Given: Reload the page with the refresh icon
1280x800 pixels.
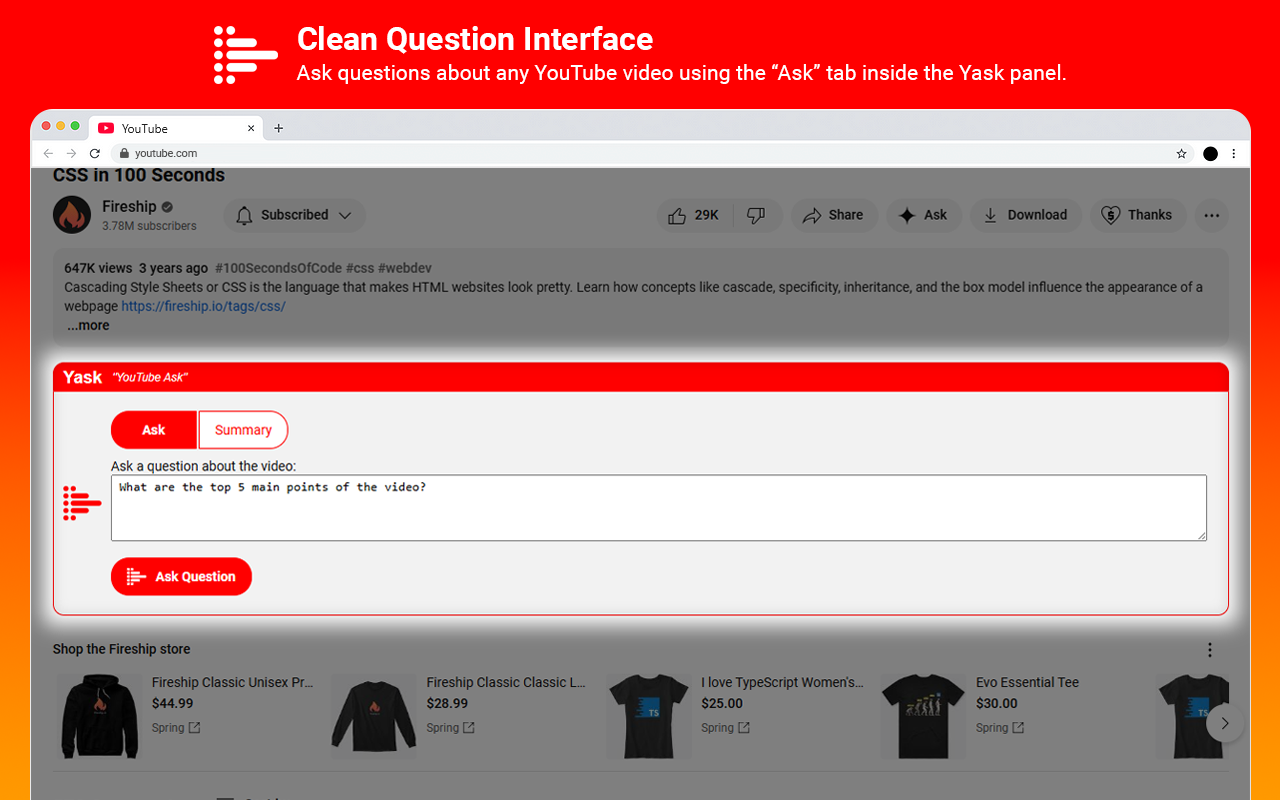Looking at the screenshot, I should coord(95,153).
